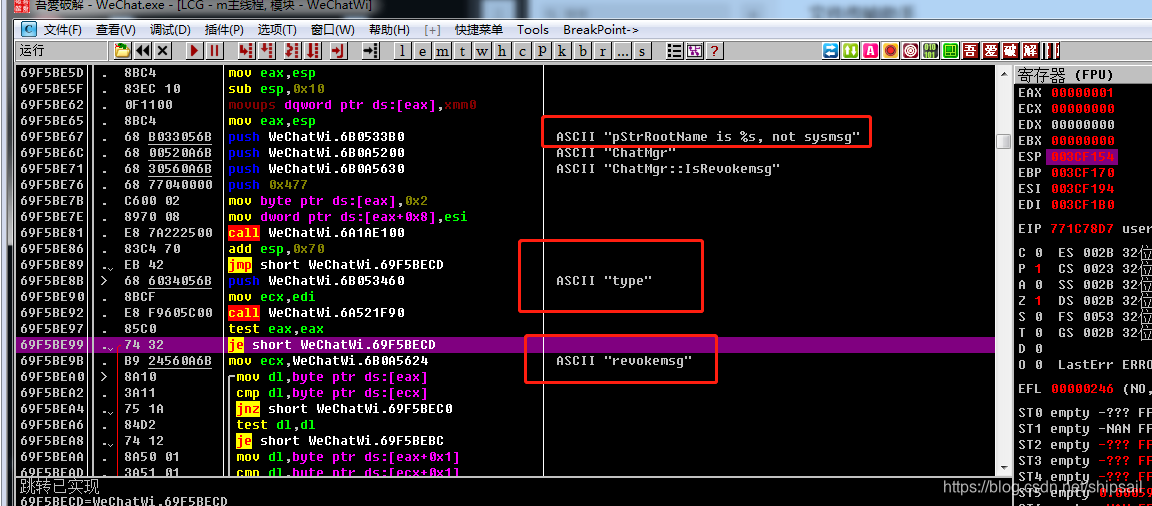Click the blue swap-arrows plugin icon
The height and width of the screenshot is (506, 1152).
coord(831,51)
